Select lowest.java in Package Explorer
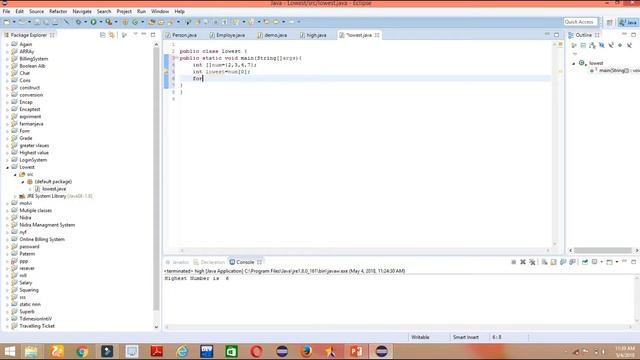Image resolution: width=640 pixels, height=360 pixels. [54, 189]
